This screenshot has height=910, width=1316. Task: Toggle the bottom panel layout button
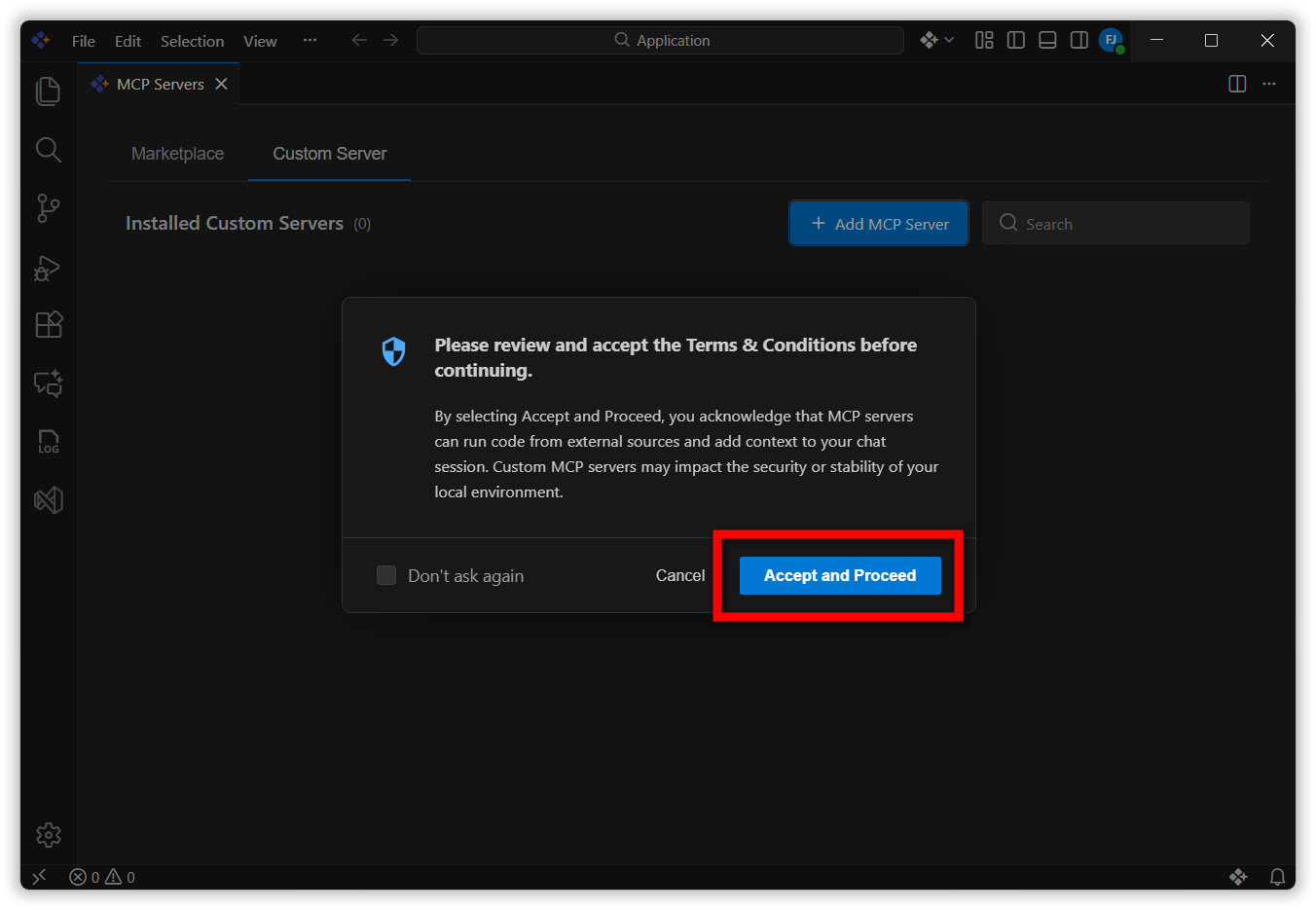(x=1047, y=40)
